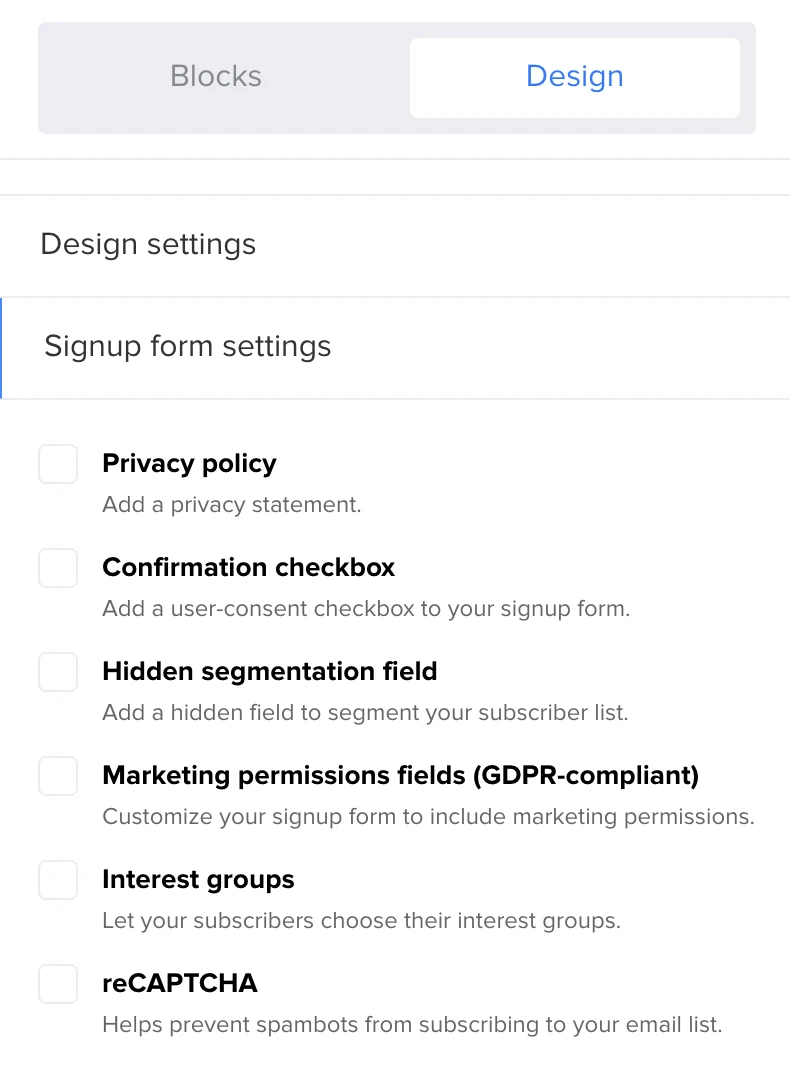The image size is (790, 1074).
Task: Enable the Privacy policy checkbox
Action: pos(58,465)
